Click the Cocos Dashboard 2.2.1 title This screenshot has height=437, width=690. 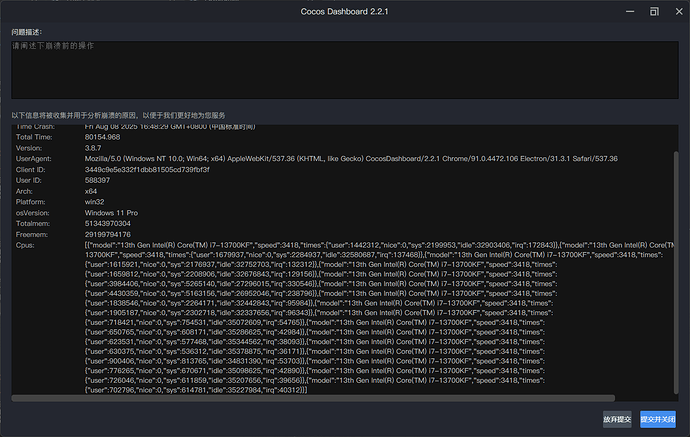345,11
